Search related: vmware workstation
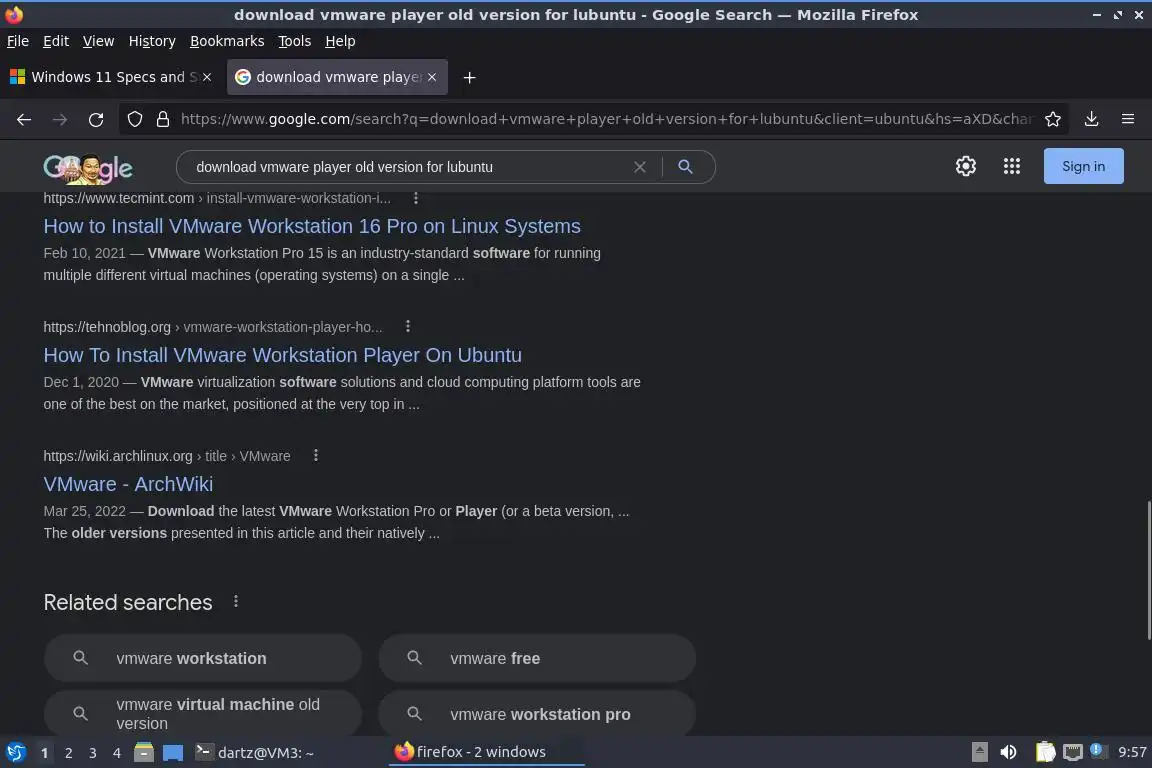 click(203, 658)
